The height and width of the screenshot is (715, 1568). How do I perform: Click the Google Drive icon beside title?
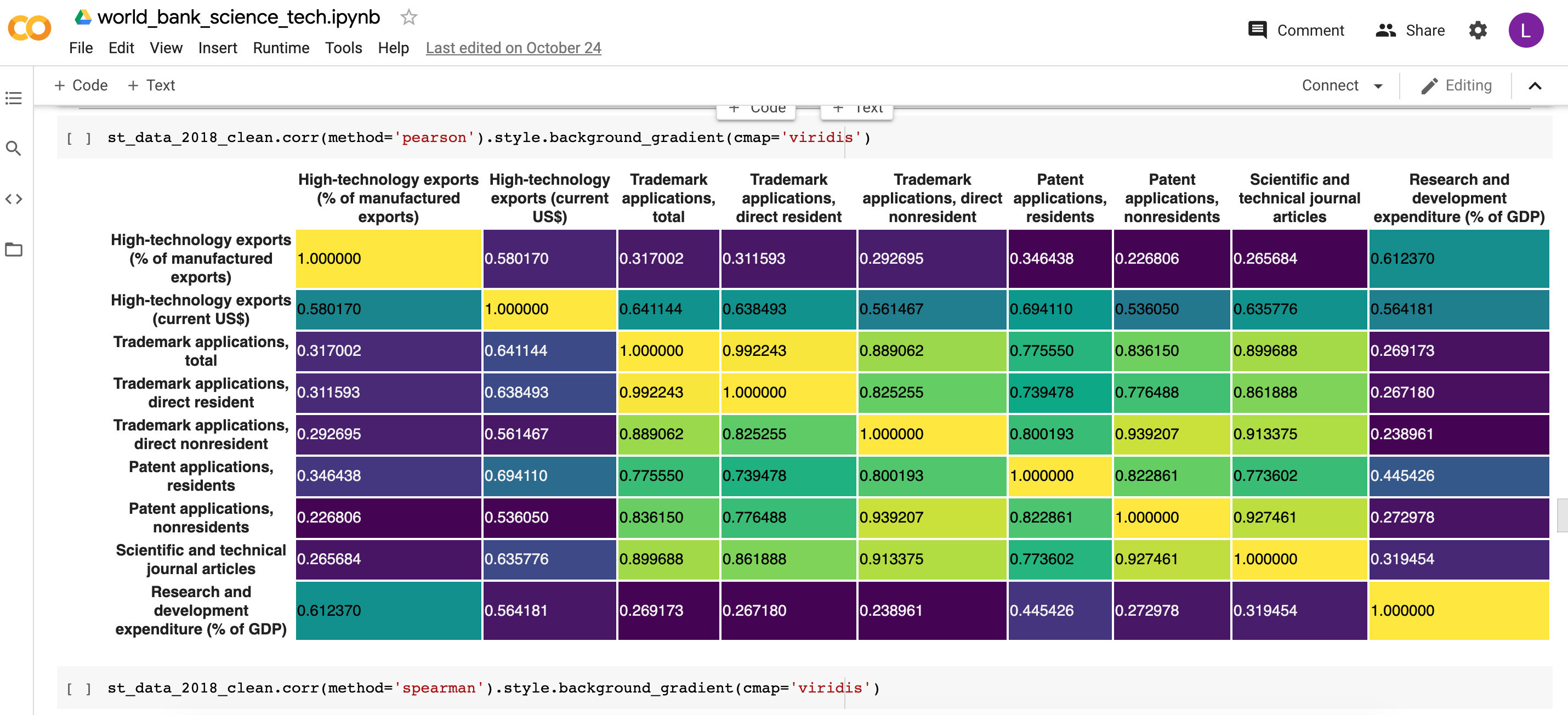pos(83,17)
